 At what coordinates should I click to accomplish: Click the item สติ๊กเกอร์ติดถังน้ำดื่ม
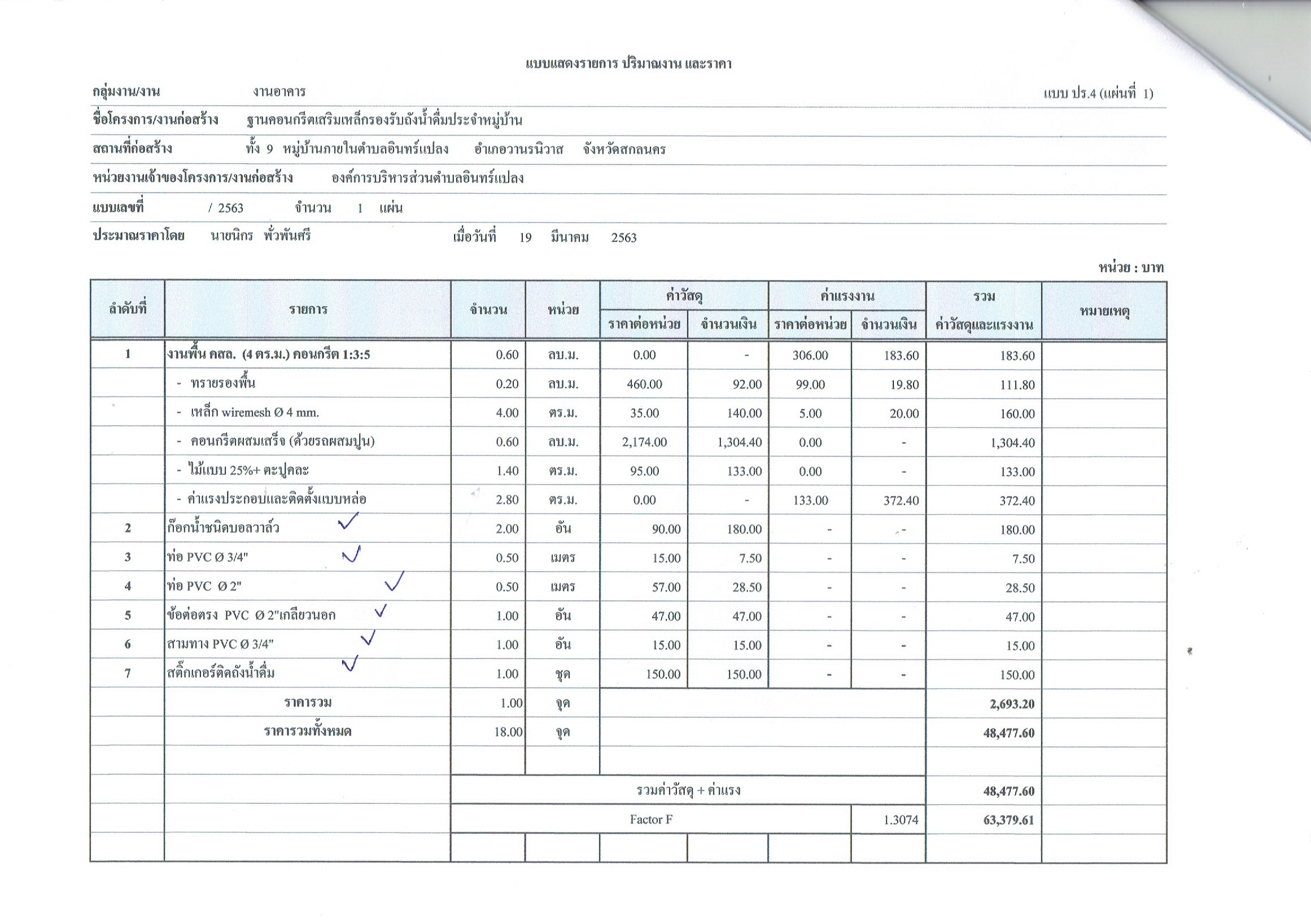(220, 673)
